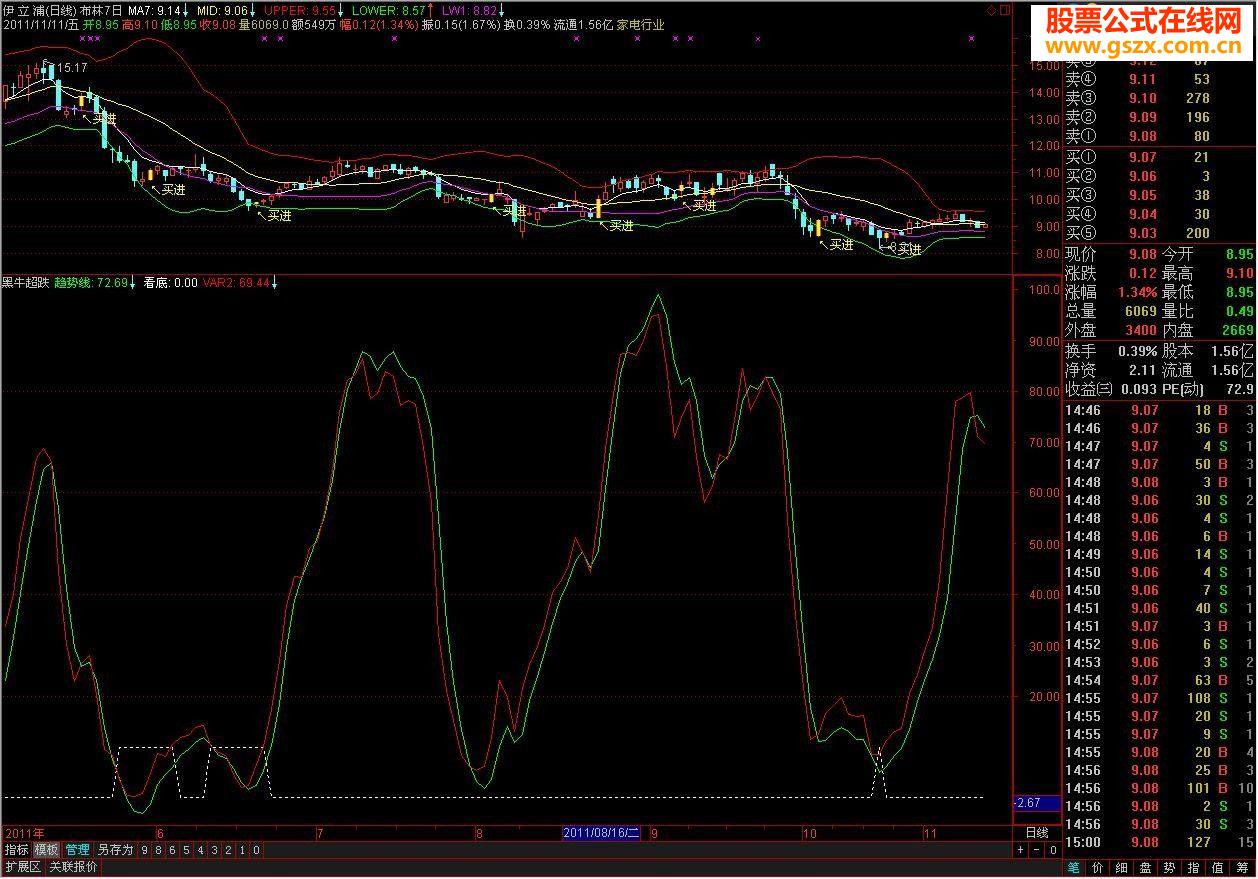
Task: Click the 日线 daily period label
Action: click(1037, 832)
